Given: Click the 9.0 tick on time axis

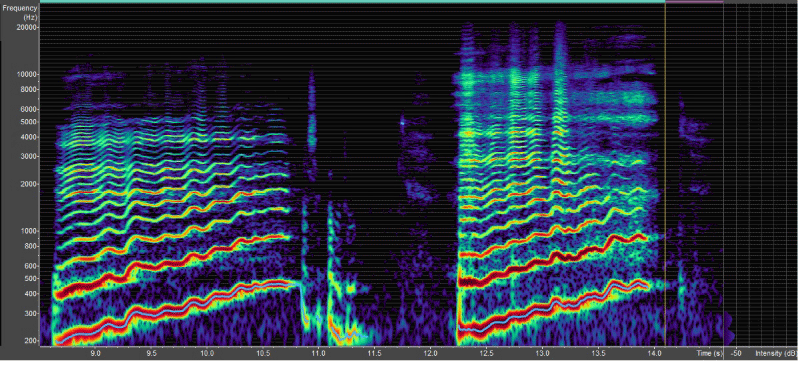Looking at the screenshot, I should click(95, 353).
